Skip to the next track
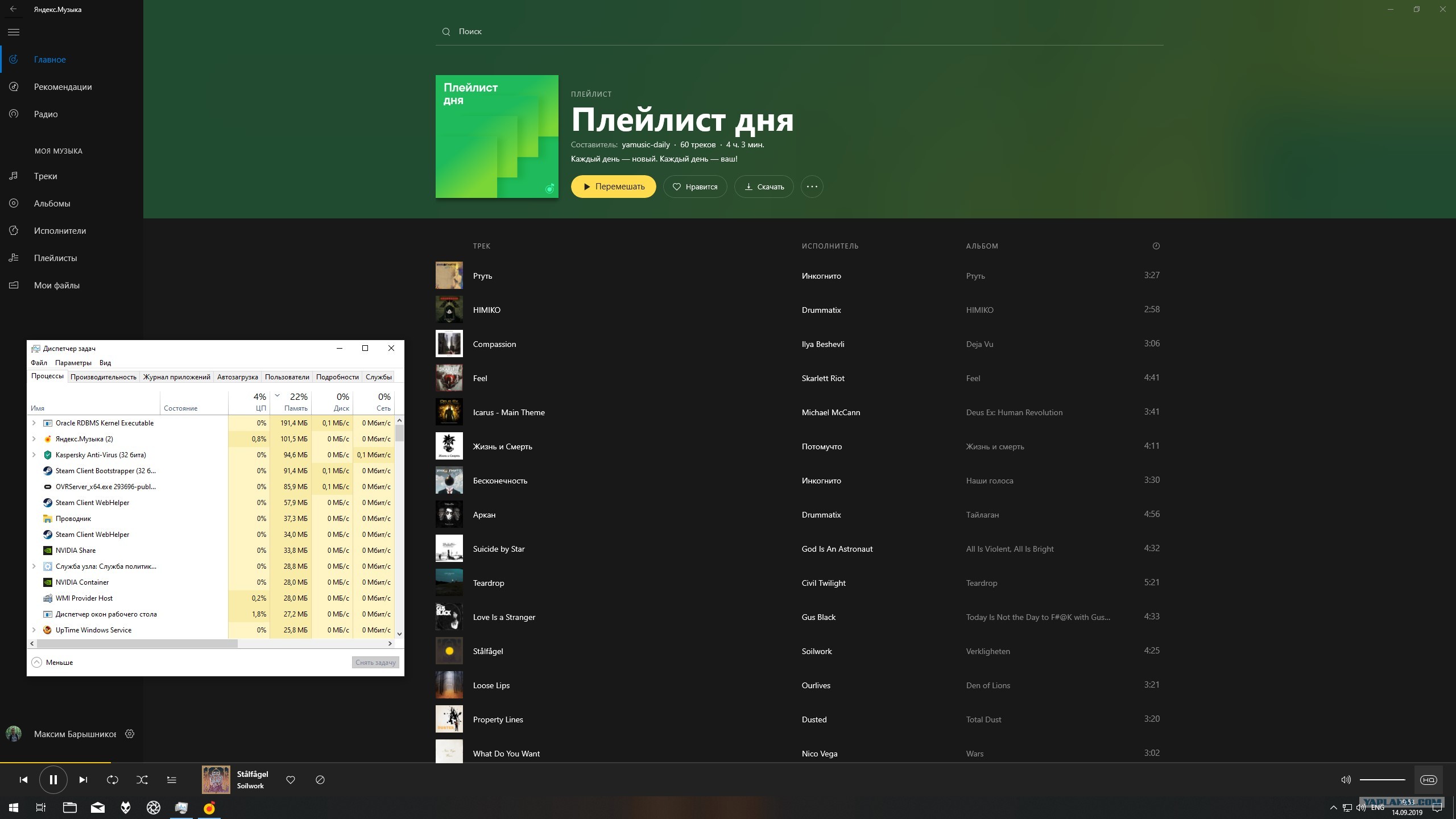The height and width of the screenshot is (819, 1456). (x=83, y=780)
